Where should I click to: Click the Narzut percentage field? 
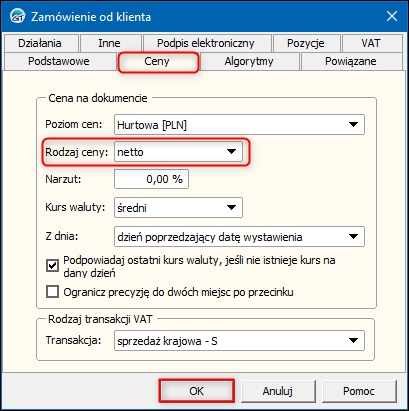(x=151, y=179)
